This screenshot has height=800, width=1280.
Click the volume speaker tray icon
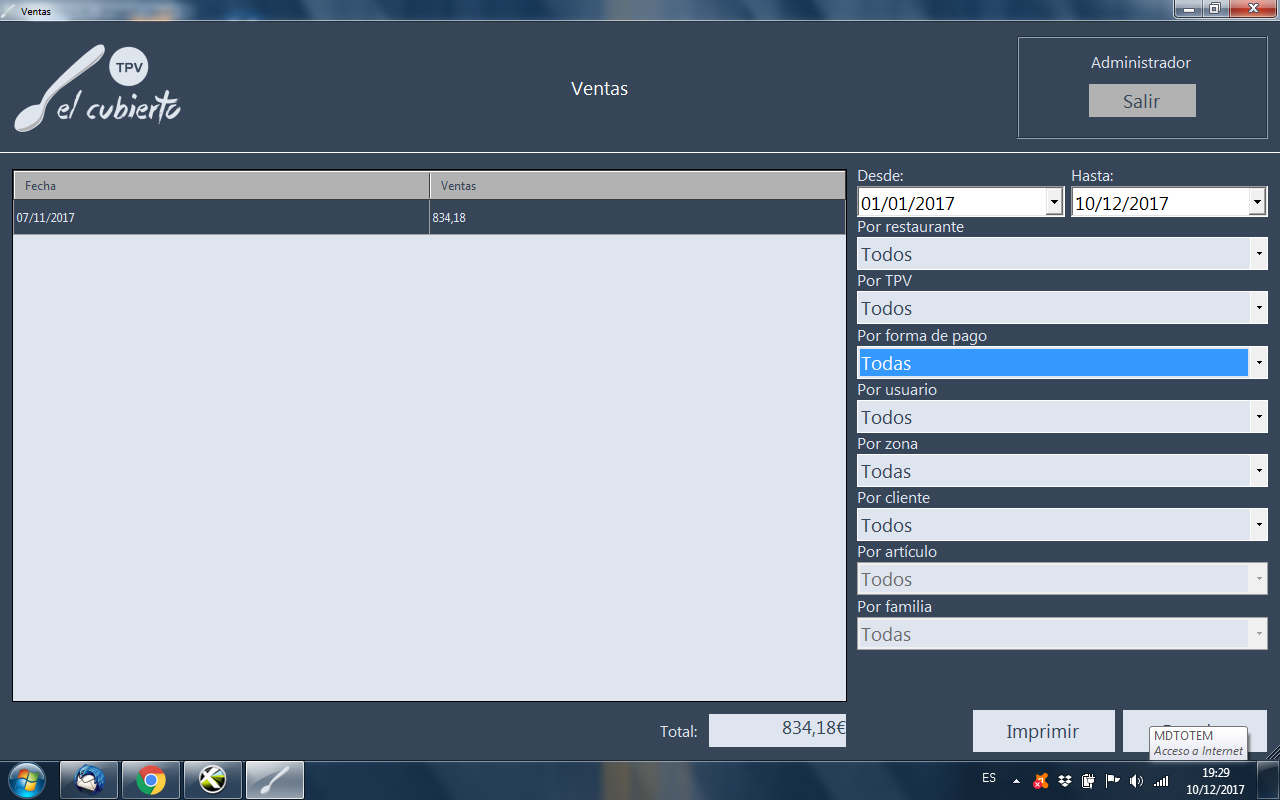(x=1136, y=780)
